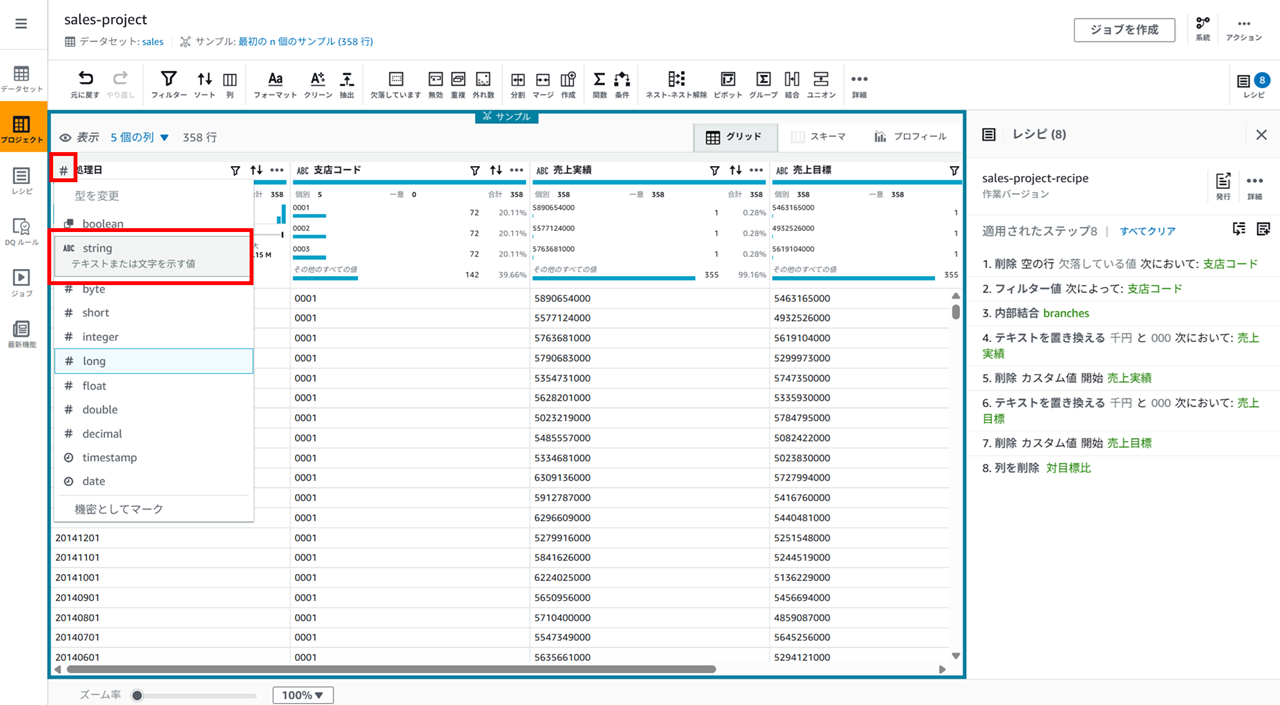Image resolution: width=1280 pixels, height=705 pixels.
Task: Open the Union (ユニオン) tool
Action: tap(821, 84)
